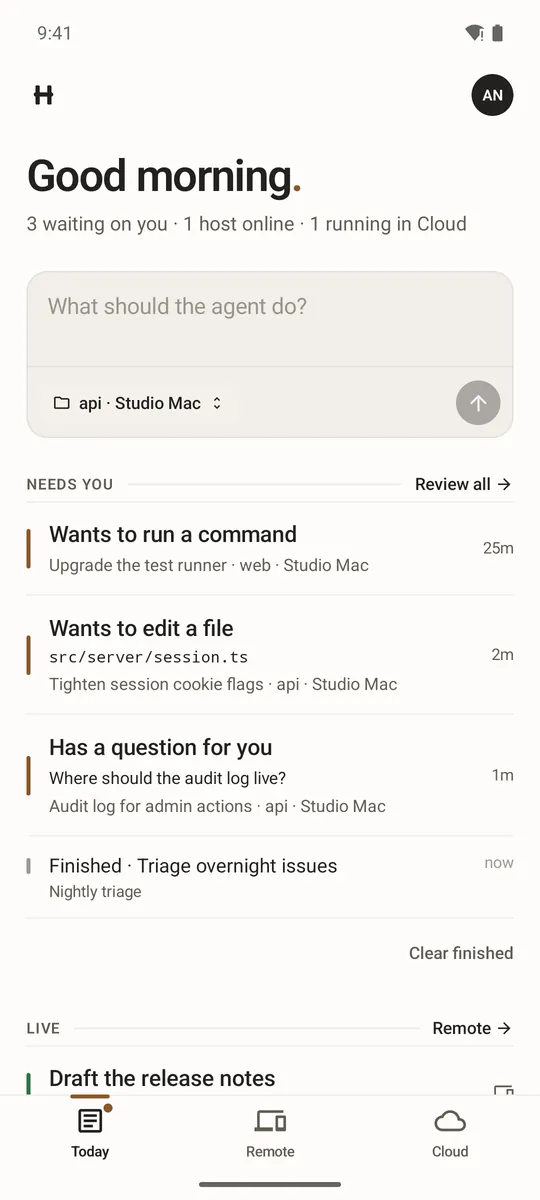Open the api · Studio Mac workspace selector

pyautogui.click(x=138, y=403)
